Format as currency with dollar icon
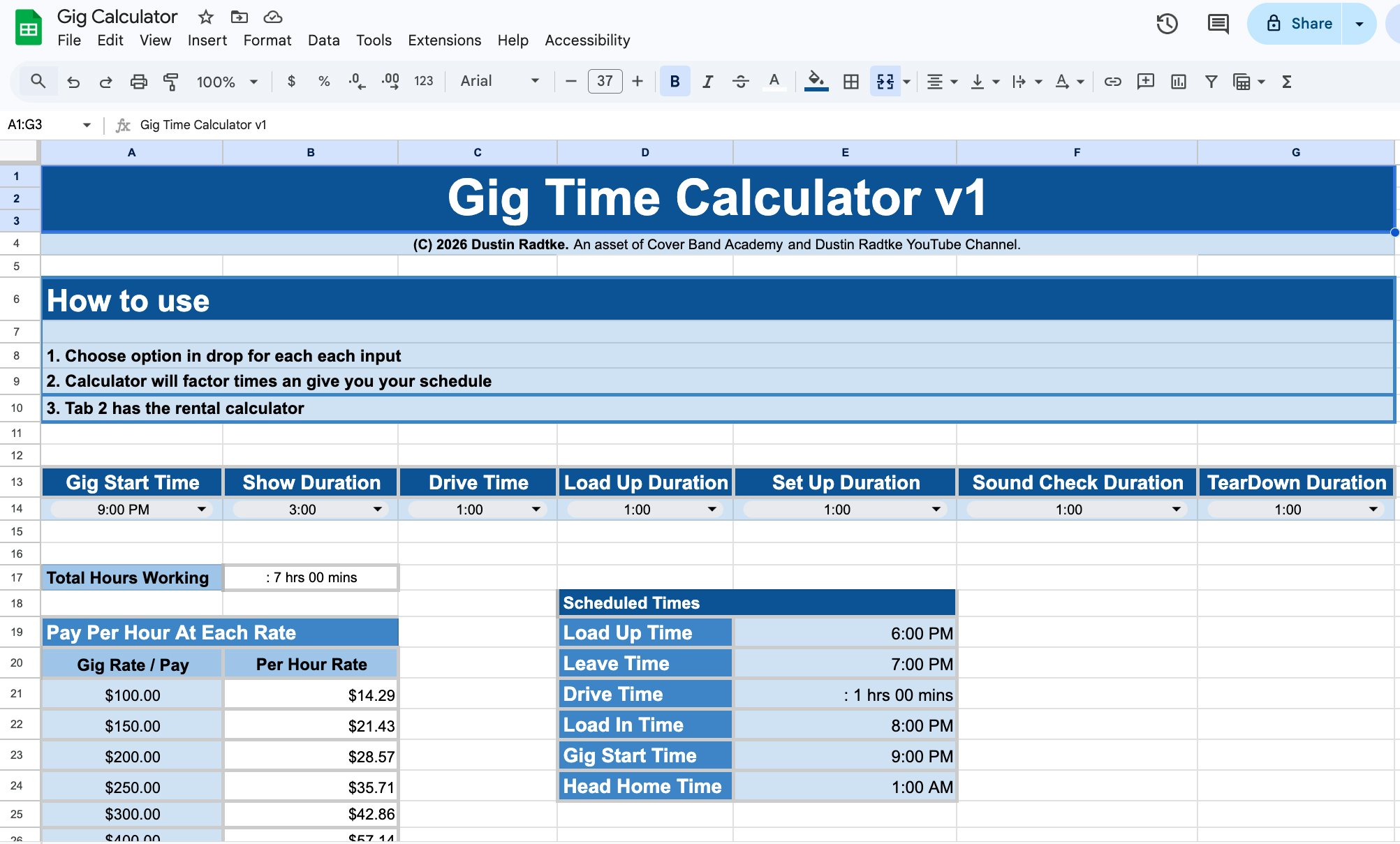The width and height of the screenshot is (1400, 844). [x=291, y=82]
